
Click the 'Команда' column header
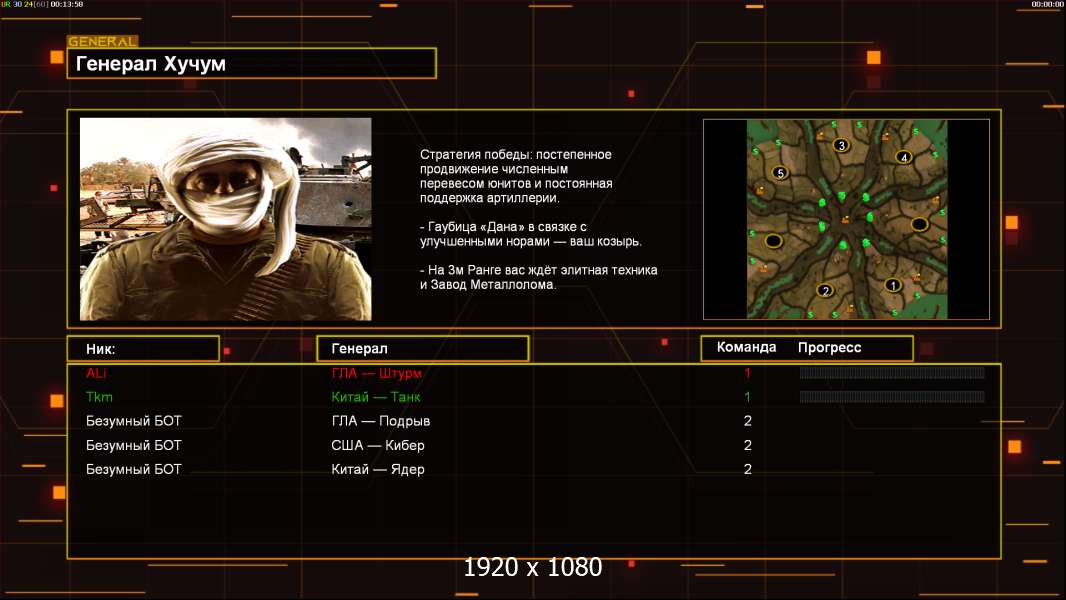pos(746,347)
